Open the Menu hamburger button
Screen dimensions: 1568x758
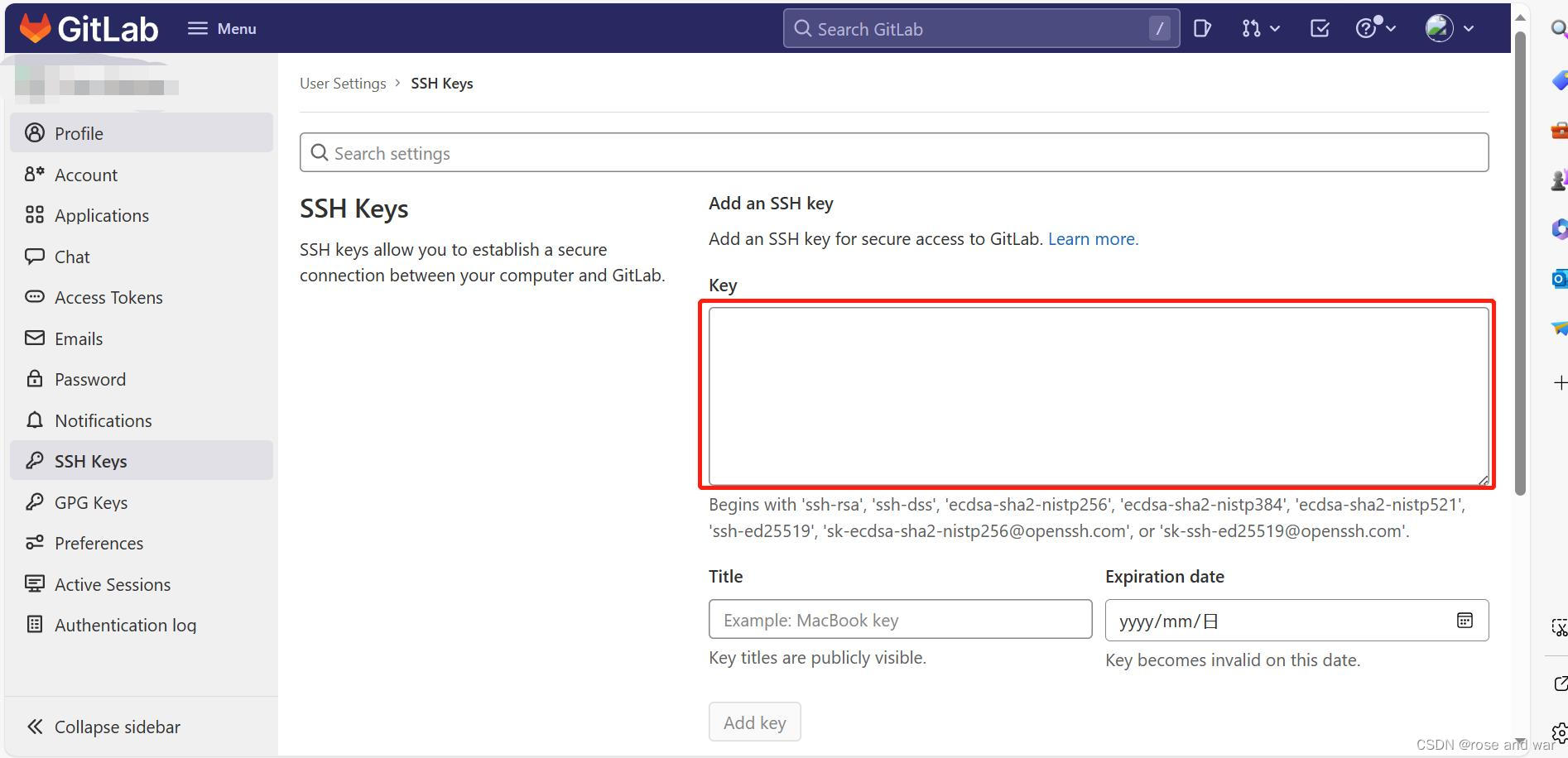(222, 28)
